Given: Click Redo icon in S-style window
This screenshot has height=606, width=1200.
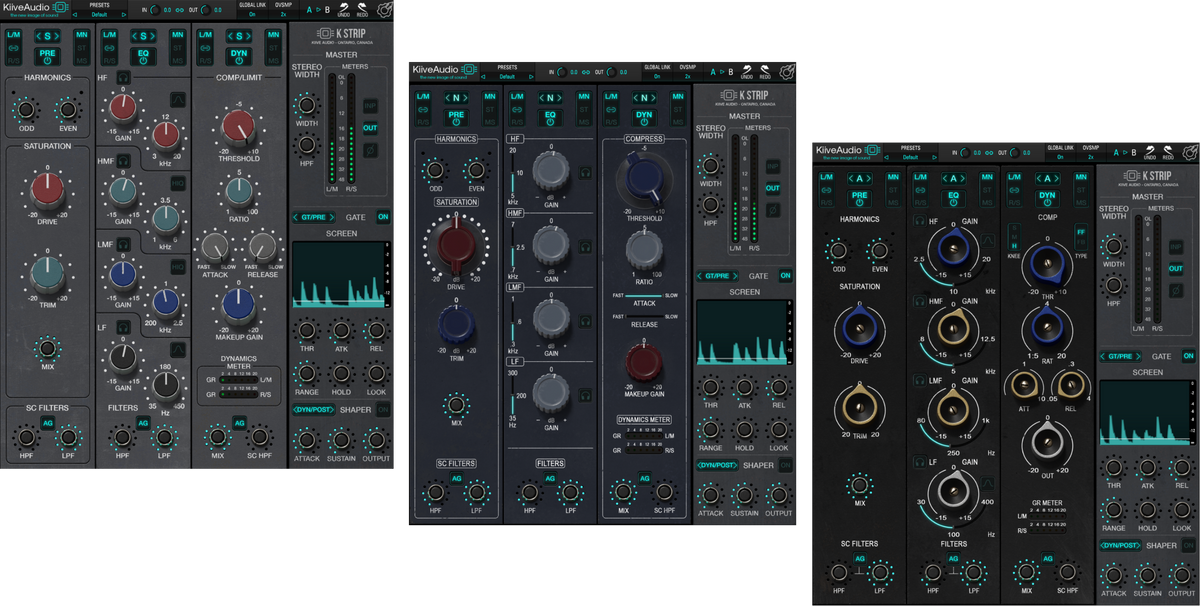Looking at the screenshot, I should [363, 9].
